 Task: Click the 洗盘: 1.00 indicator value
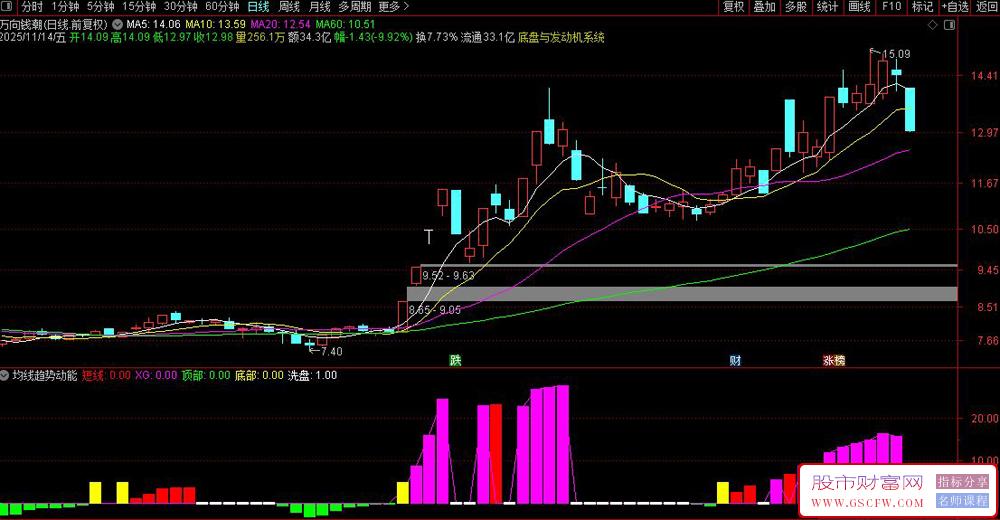(x=312, y=375)
